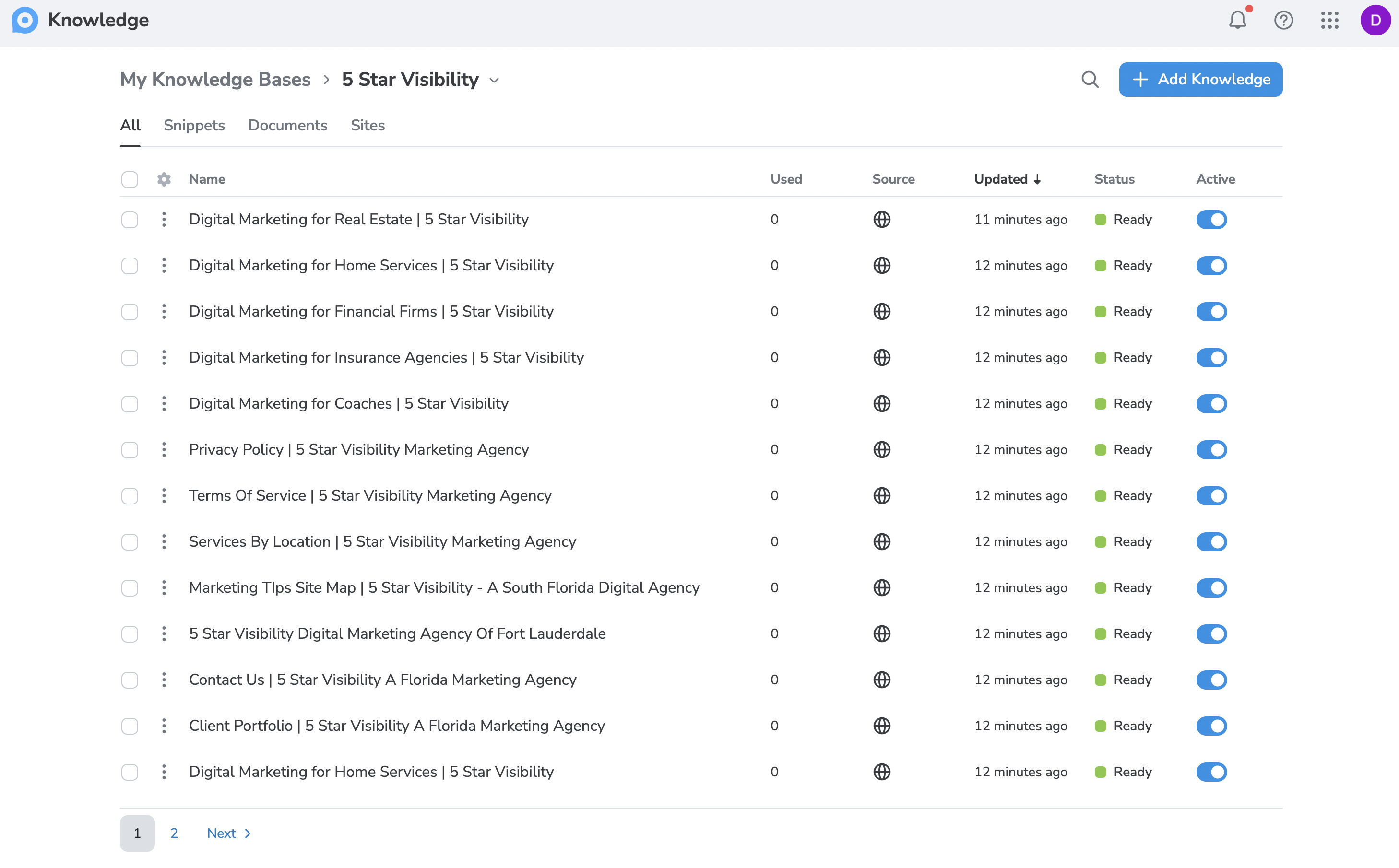Open the notifications bell
Viewport: 1399px width, 868px height.
click(1237, 21)
